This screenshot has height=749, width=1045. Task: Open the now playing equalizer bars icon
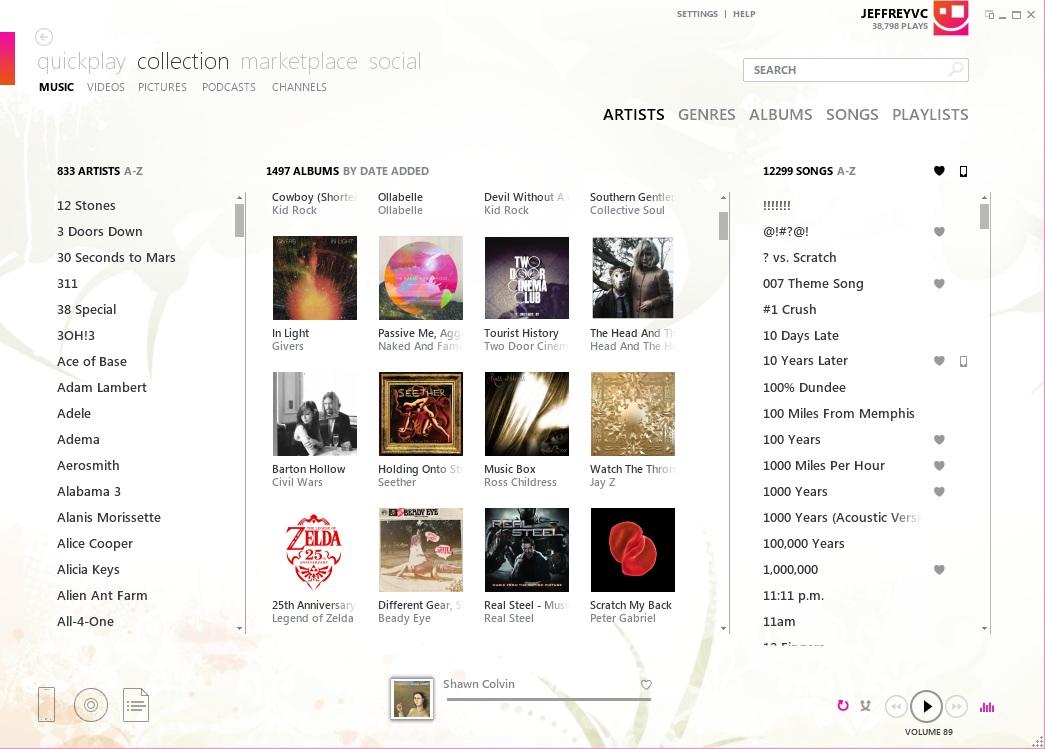pos(987,706)
